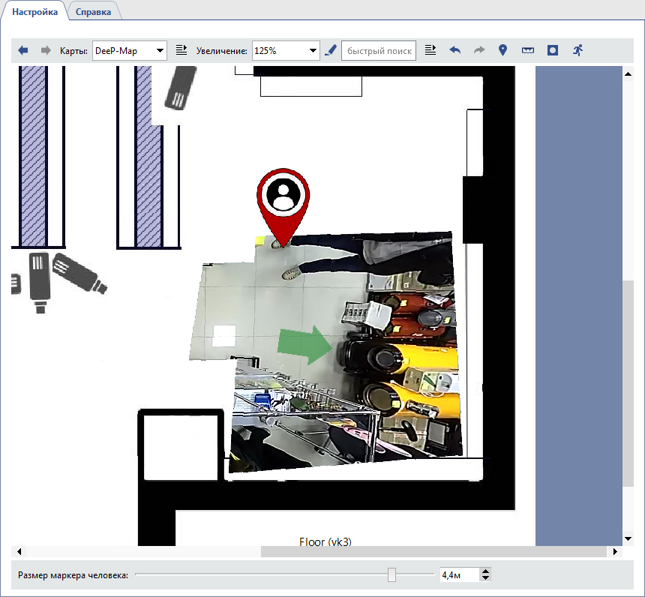This screenshot has height=597, width=645.
Task: Click the running person icon
Action: [x=577, y=50]
